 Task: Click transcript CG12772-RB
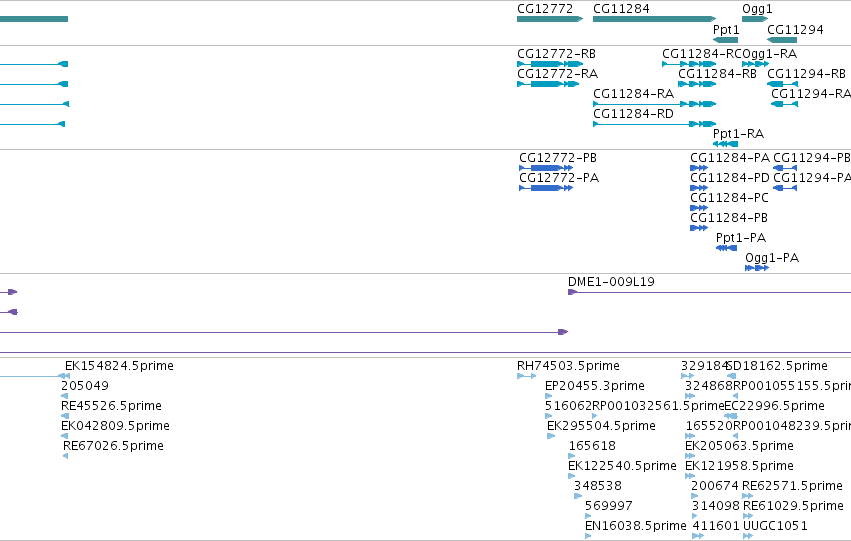tap(550, 64)
